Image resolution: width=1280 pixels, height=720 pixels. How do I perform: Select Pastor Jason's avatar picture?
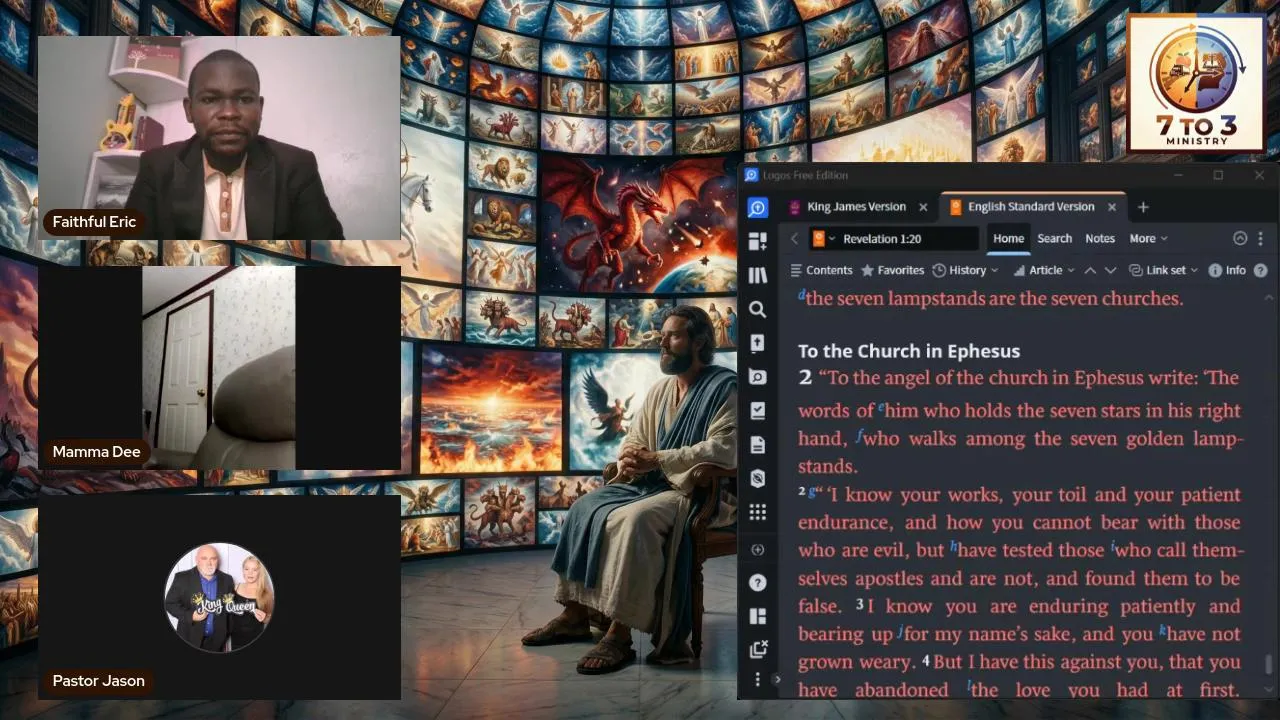219,598
